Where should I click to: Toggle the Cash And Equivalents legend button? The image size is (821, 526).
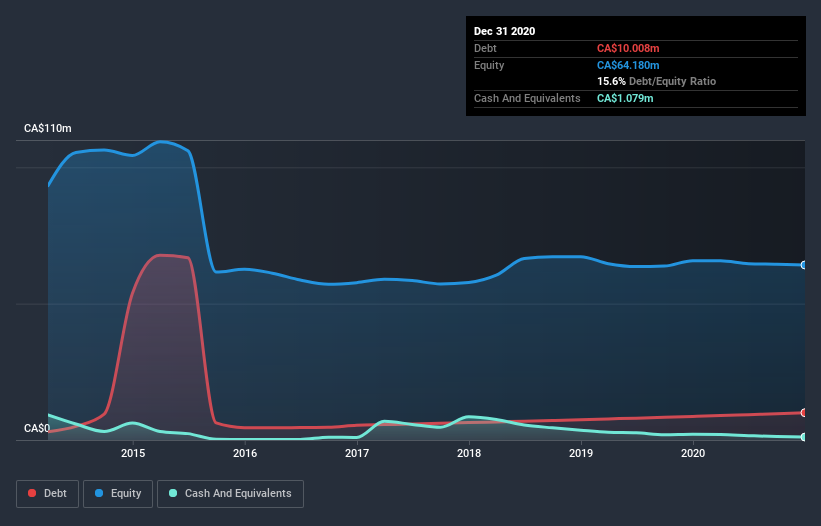(x=230, y=494)
